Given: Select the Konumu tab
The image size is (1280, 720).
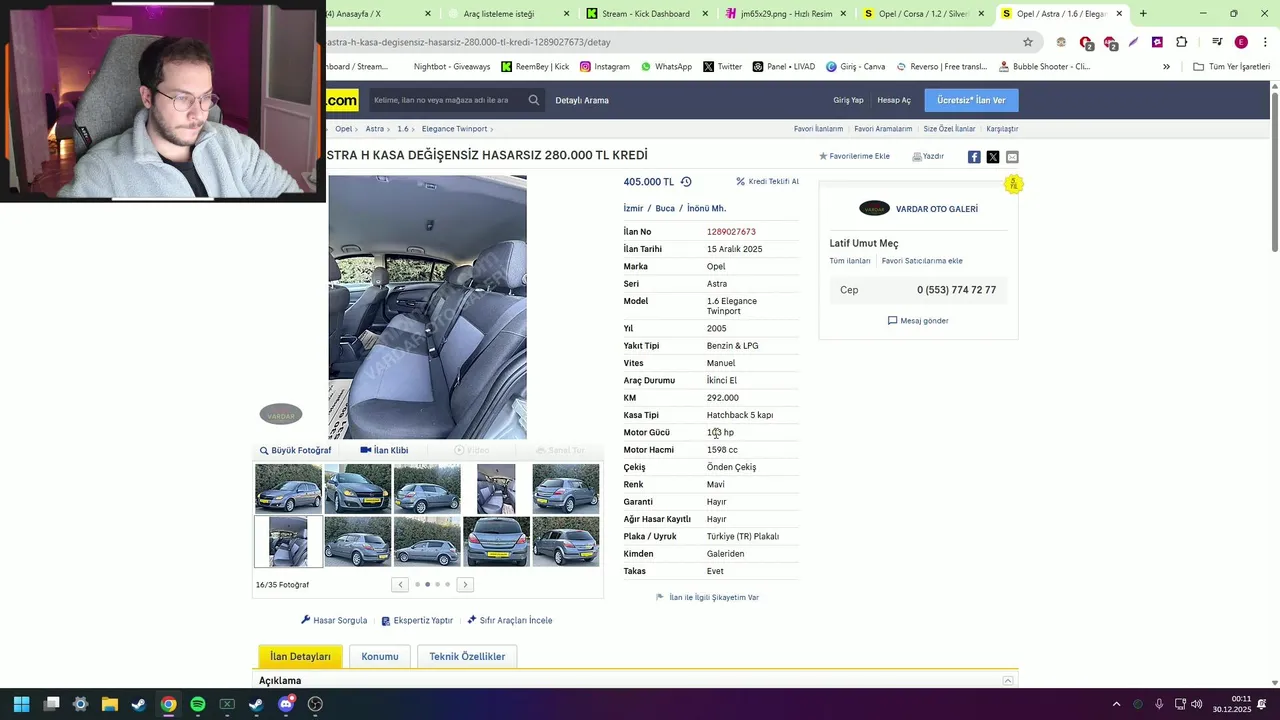Looking at the screenshot, I should (x=380, y=656).
